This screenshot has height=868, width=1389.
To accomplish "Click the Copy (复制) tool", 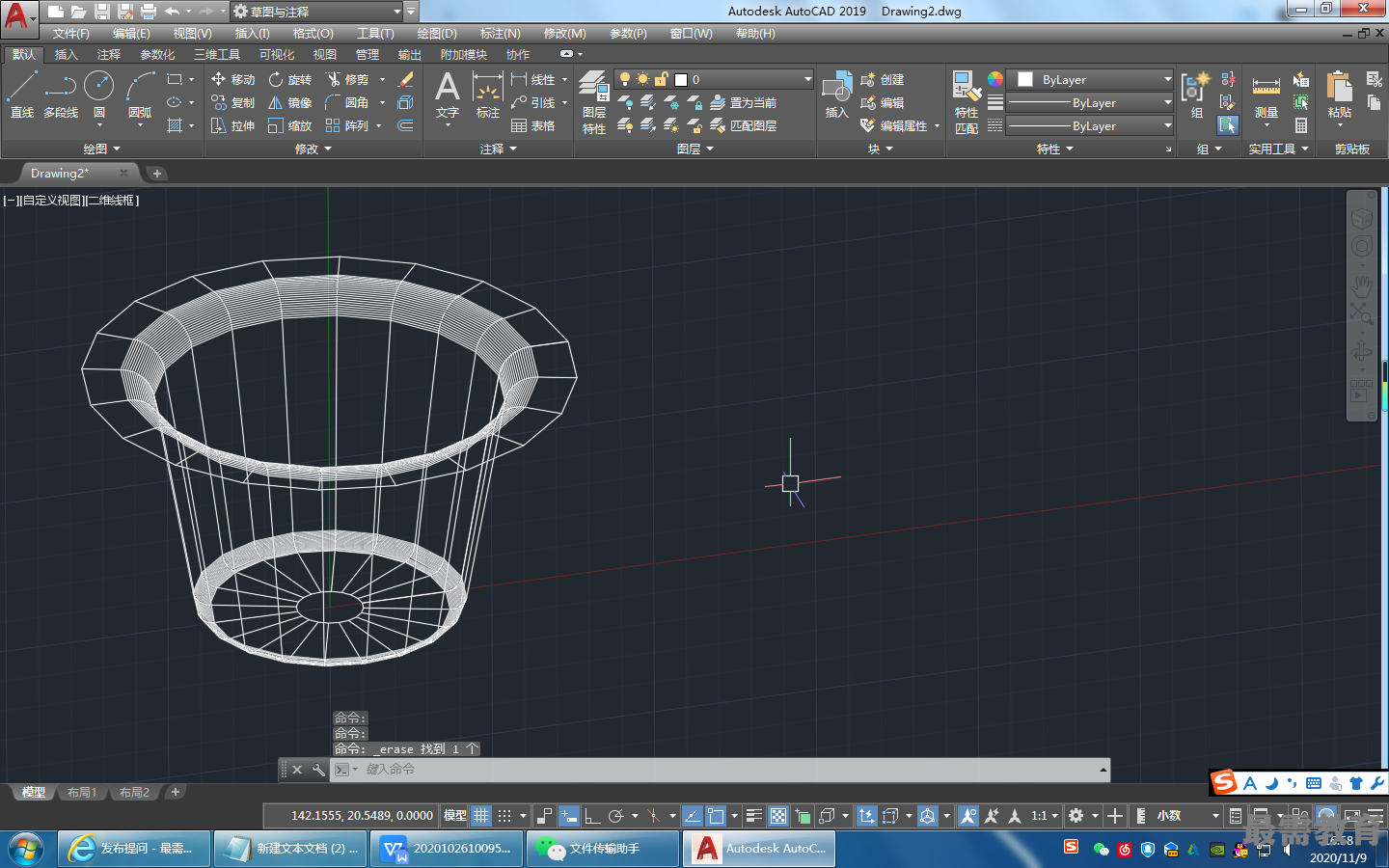I will 232,102.
